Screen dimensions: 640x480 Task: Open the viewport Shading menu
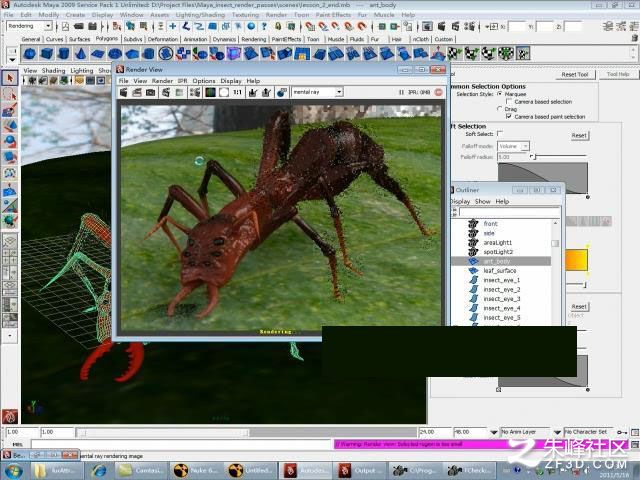point(53,70)
